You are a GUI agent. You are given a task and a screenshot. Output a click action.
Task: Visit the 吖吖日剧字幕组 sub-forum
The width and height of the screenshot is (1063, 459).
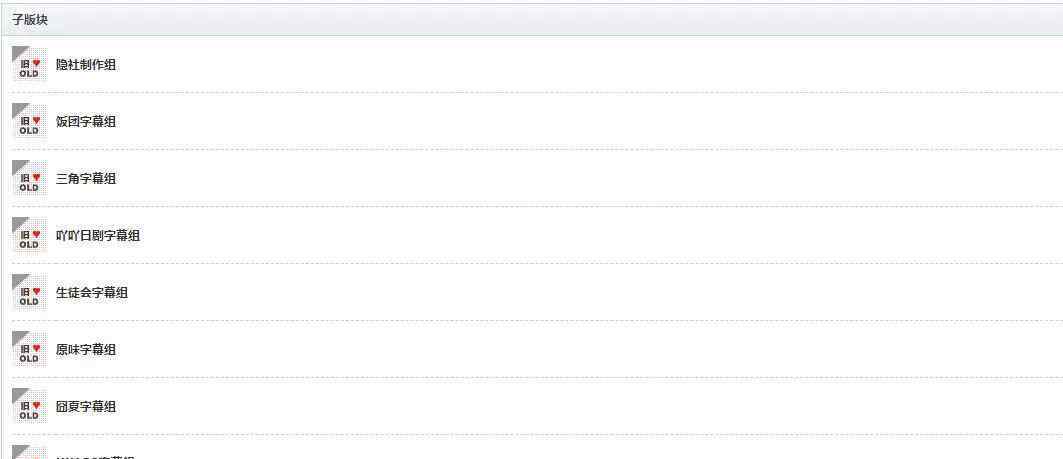[98, 236]
